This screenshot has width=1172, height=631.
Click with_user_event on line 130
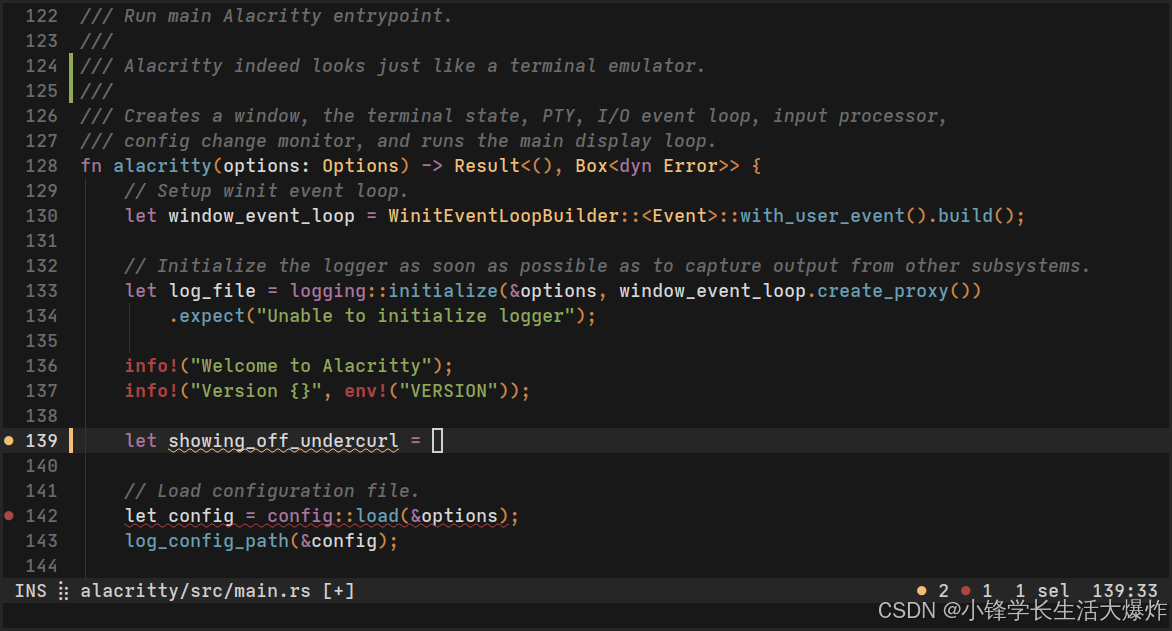(822, 216)
